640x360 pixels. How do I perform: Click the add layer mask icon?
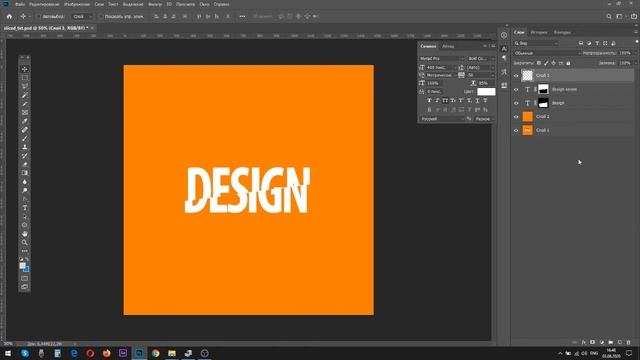pyautogui.click(x=593, y=342)
